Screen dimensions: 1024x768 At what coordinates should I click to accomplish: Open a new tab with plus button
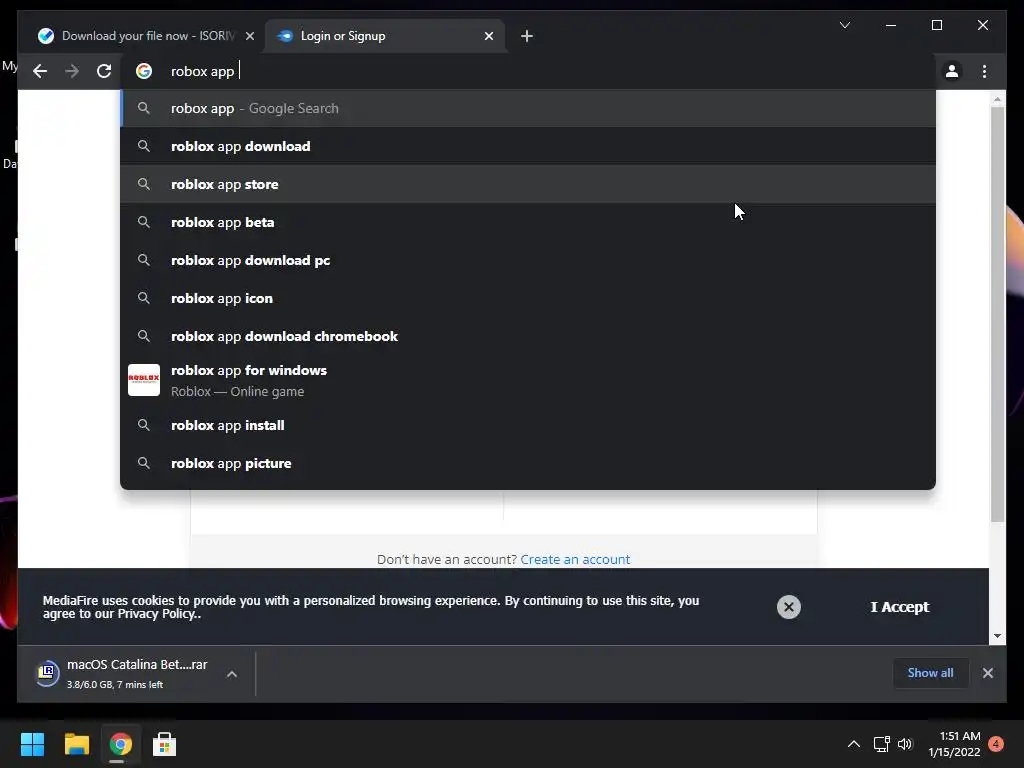(527, 36)
